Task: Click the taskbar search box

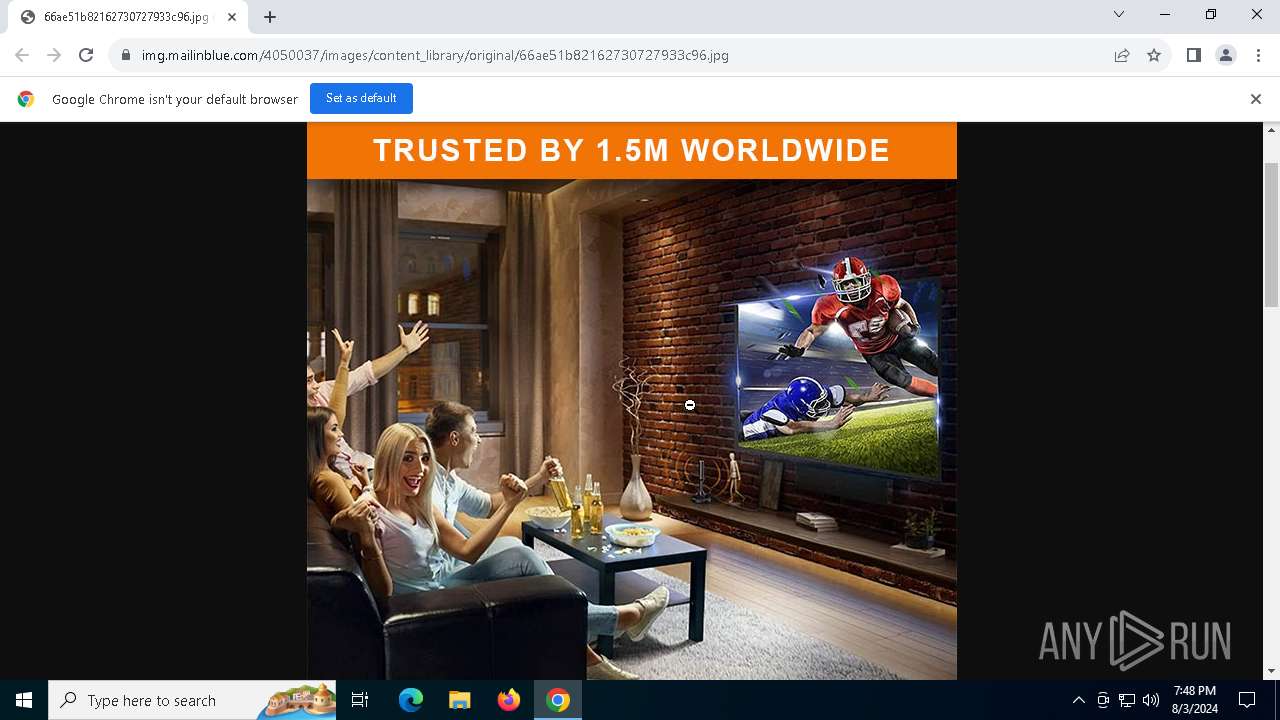Action: tap(192, 700)
